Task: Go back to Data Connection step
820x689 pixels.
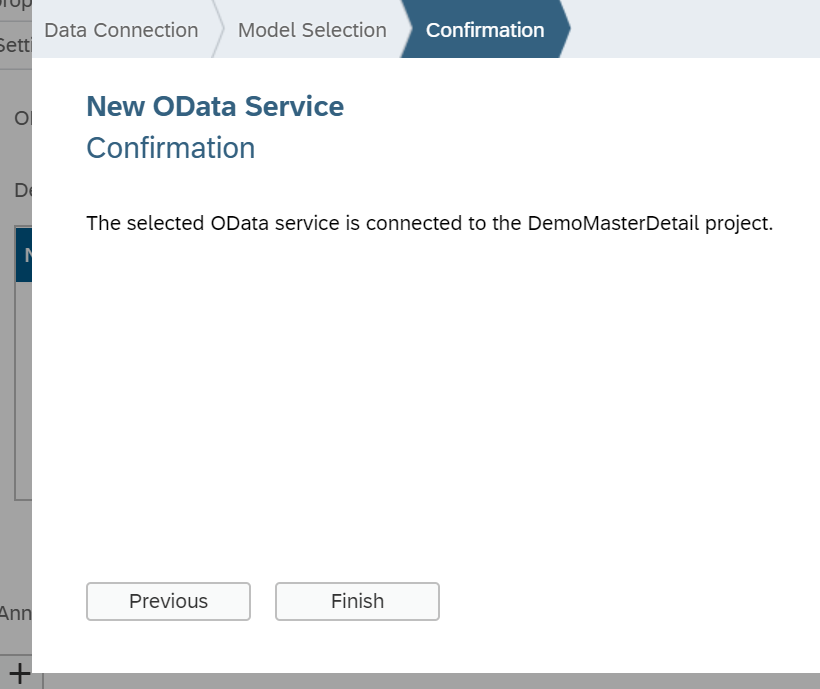Action: pos(121,30)
